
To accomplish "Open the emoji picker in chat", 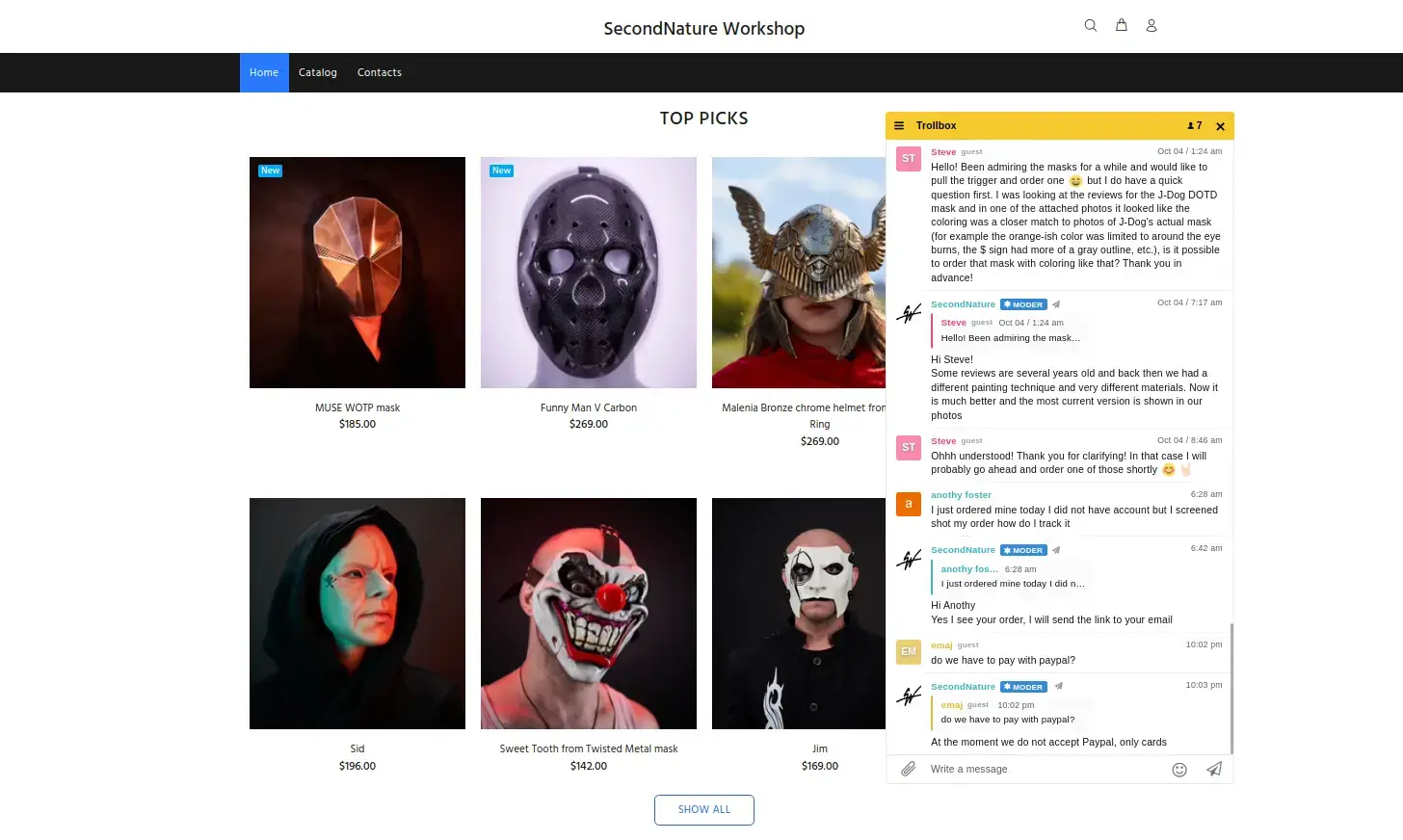I will 1178,769.
